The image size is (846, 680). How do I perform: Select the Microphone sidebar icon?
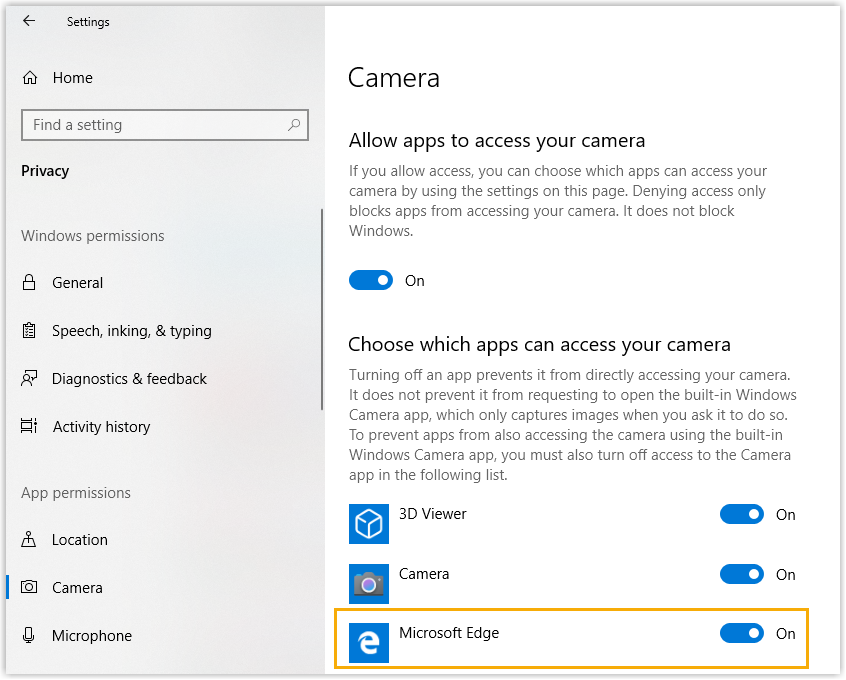29,635
